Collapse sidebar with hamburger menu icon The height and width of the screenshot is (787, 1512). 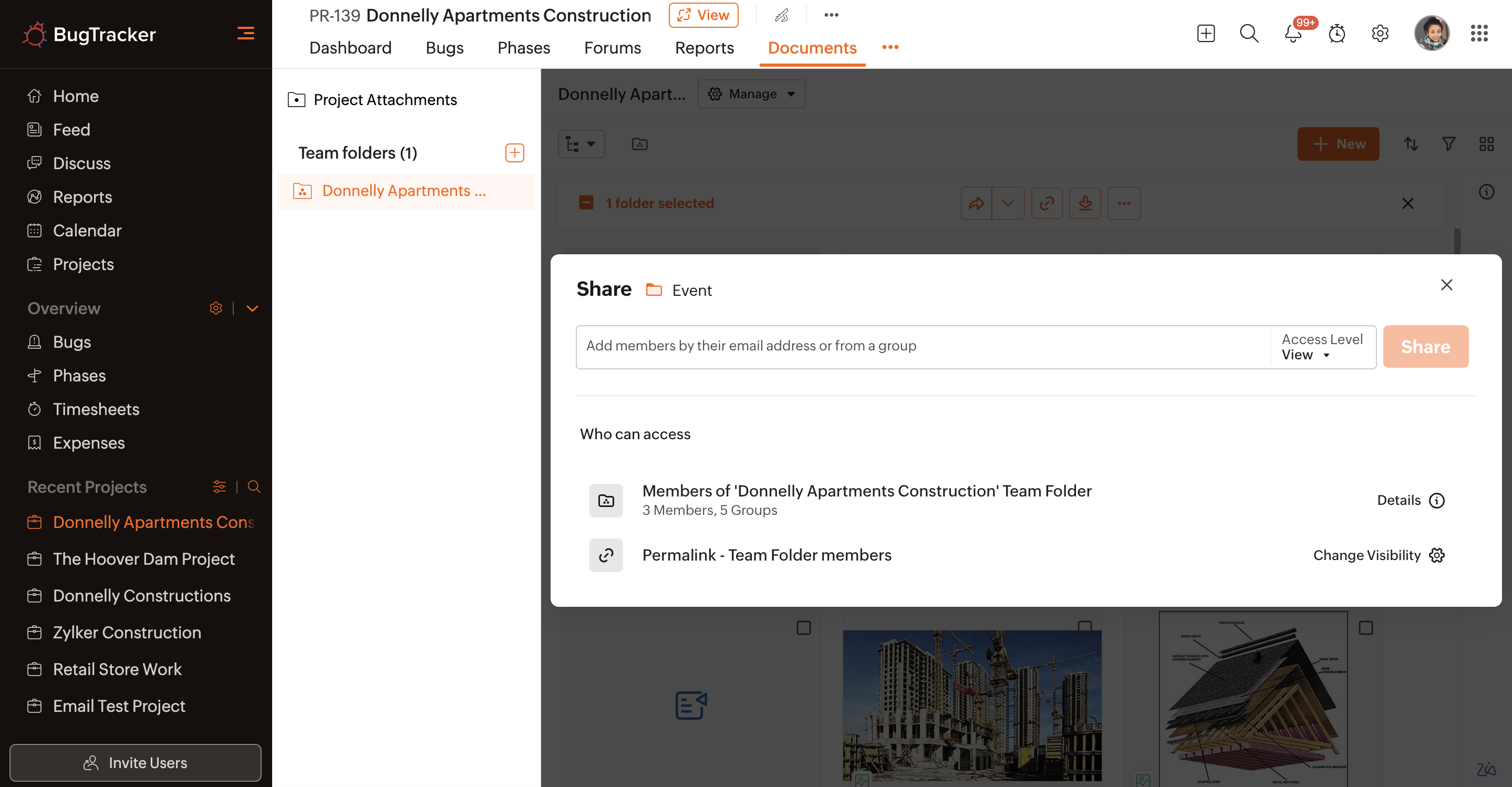click(245, 34)
